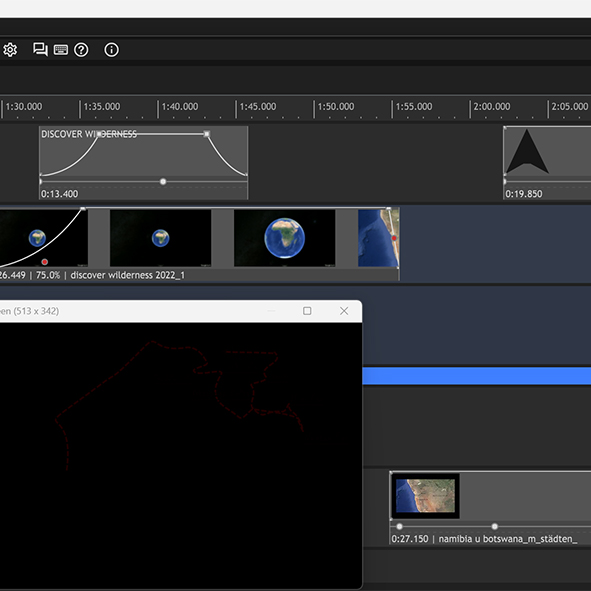The image size is (591, 591).
Task: Click the 0:19.850 duration text on the arrow clip
Action: coord(524,194)
